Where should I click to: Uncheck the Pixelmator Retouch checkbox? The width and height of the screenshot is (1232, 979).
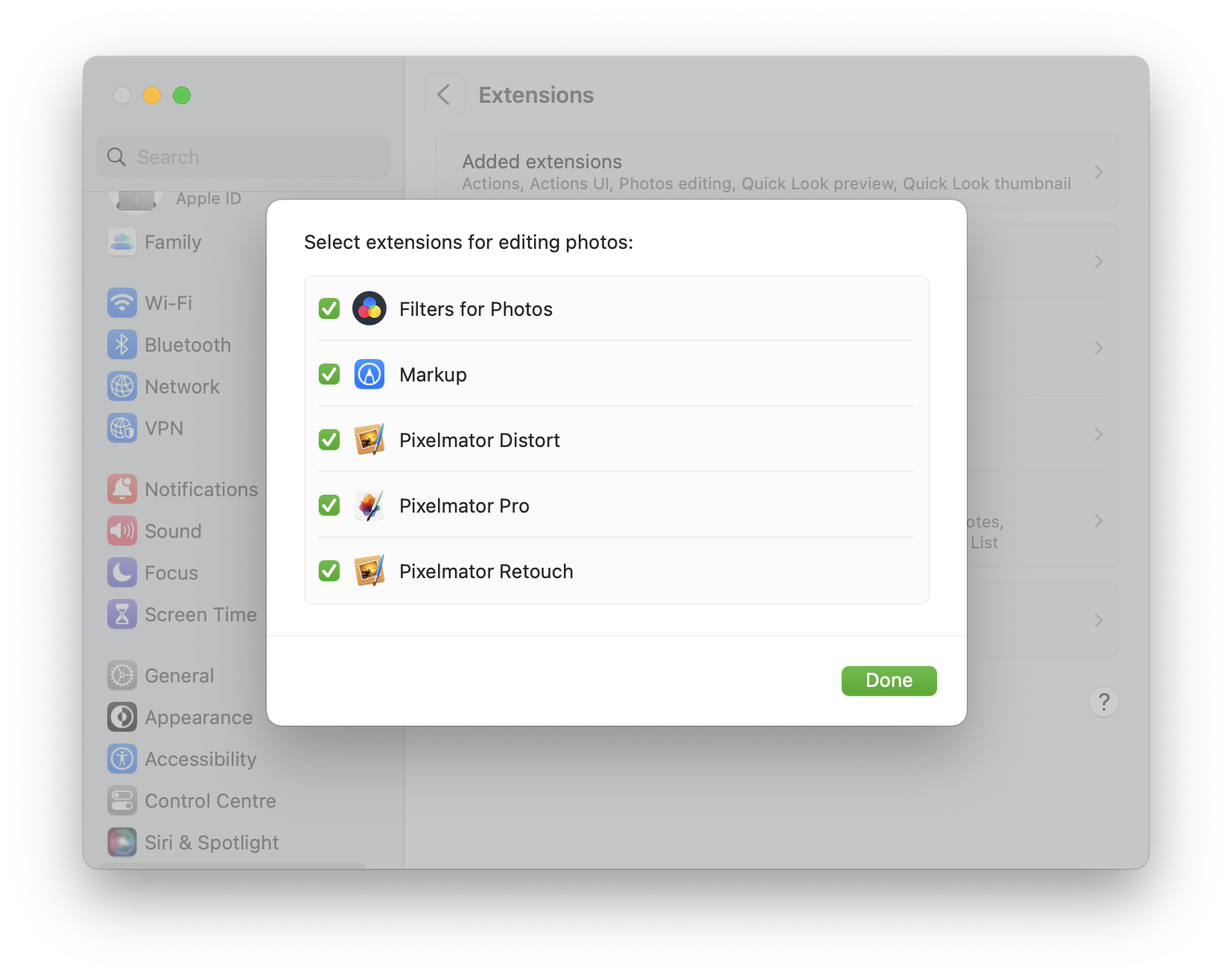point(329,571)
